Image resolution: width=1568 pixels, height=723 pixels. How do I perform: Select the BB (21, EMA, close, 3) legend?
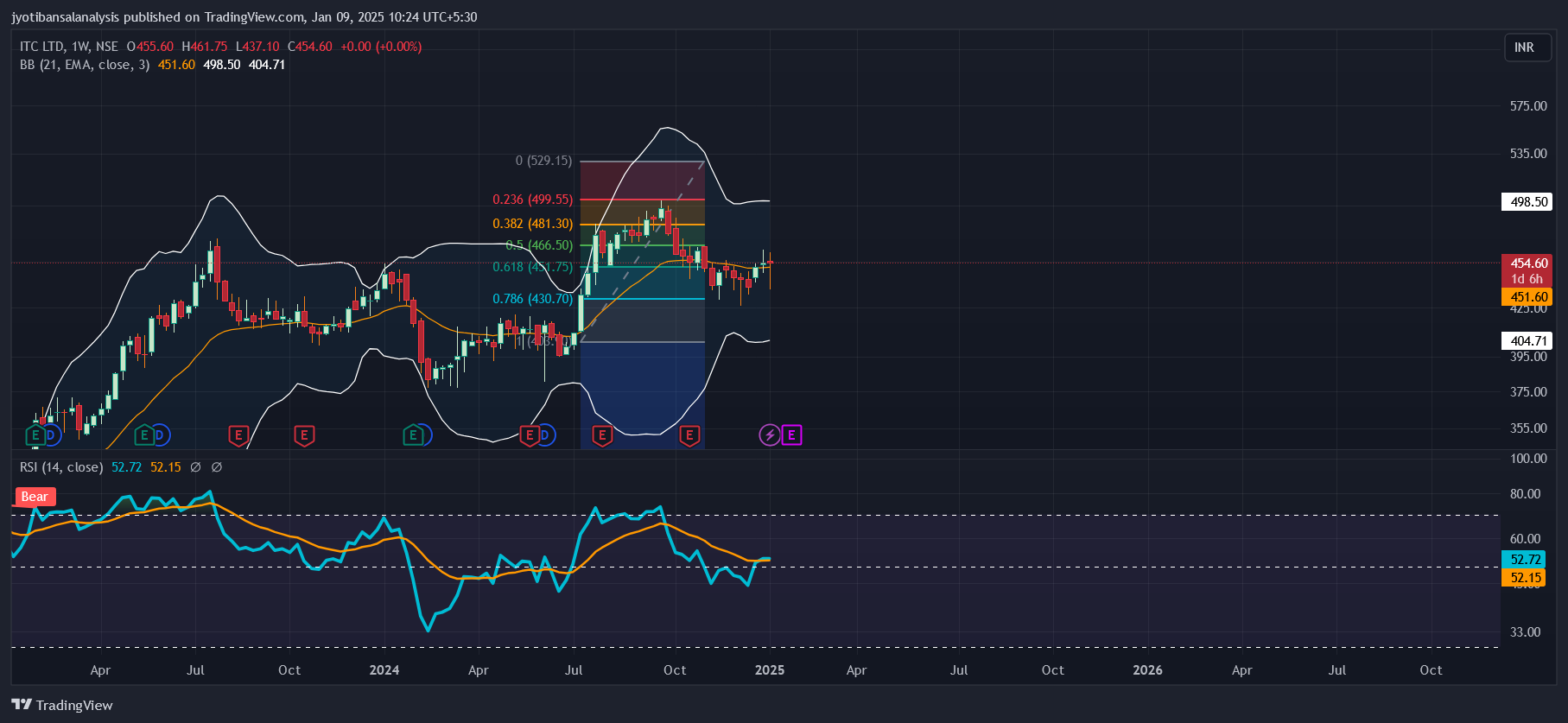(85, 65)
